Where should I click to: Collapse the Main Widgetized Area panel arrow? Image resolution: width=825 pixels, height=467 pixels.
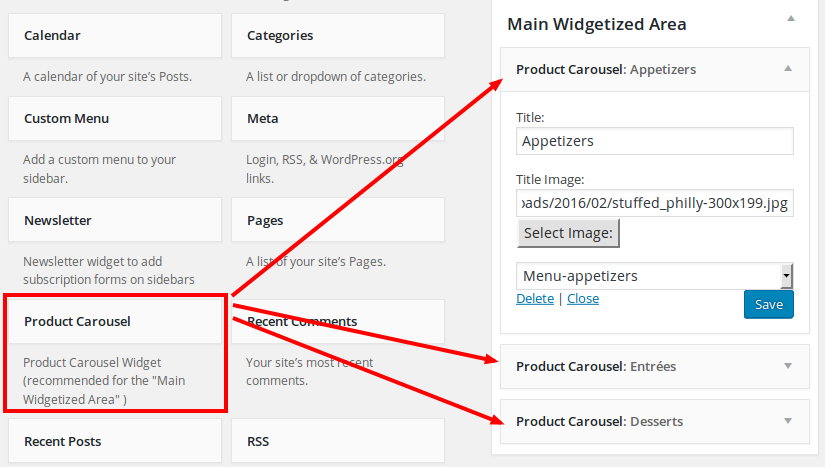[x=788, y=18]
